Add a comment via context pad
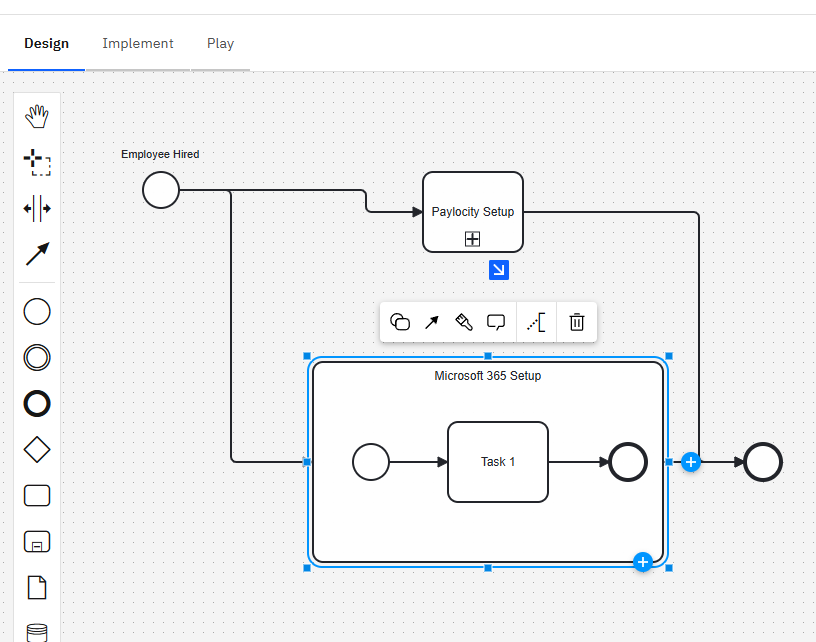The image size is (816, 642). 496,323
